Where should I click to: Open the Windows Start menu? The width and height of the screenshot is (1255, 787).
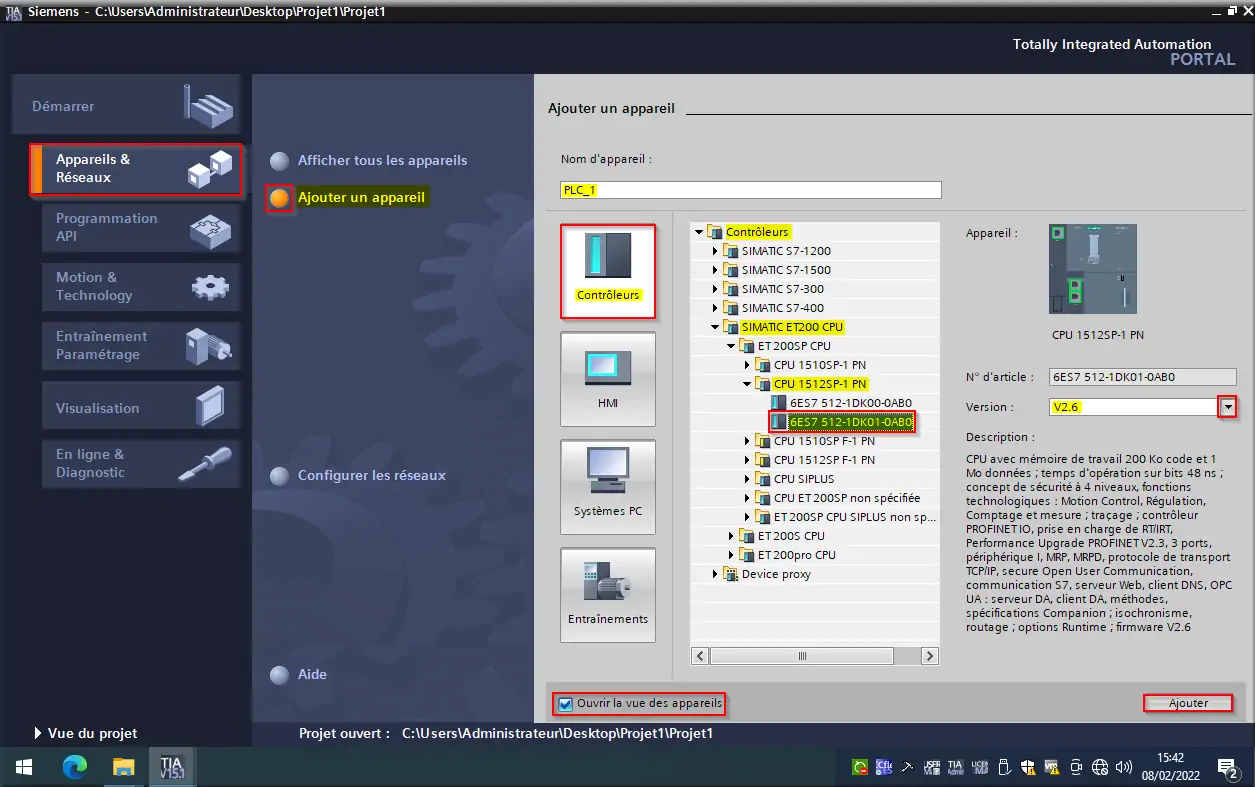(x=24, y=767)
